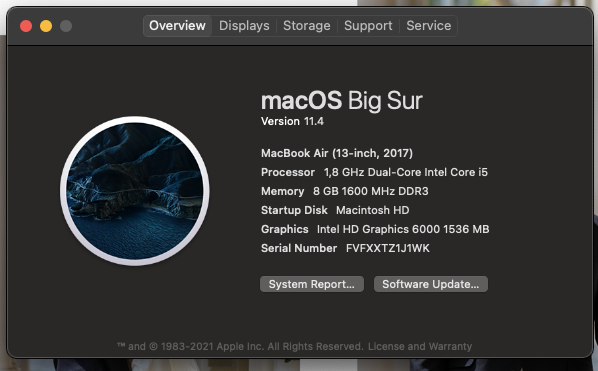Open the Displays tab
This screenshot has height=371, width=598.
click(244, 26)
